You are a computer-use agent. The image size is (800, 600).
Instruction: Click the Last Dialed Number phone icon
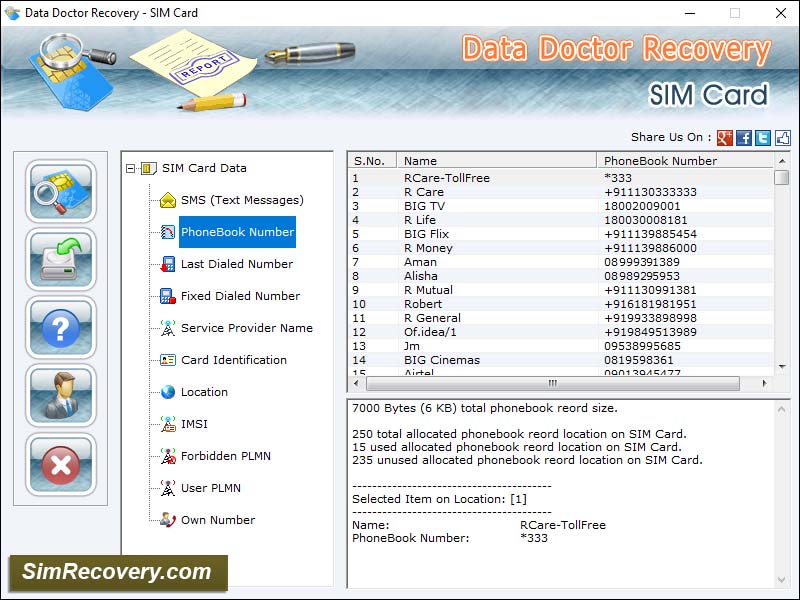pos(168,264)
